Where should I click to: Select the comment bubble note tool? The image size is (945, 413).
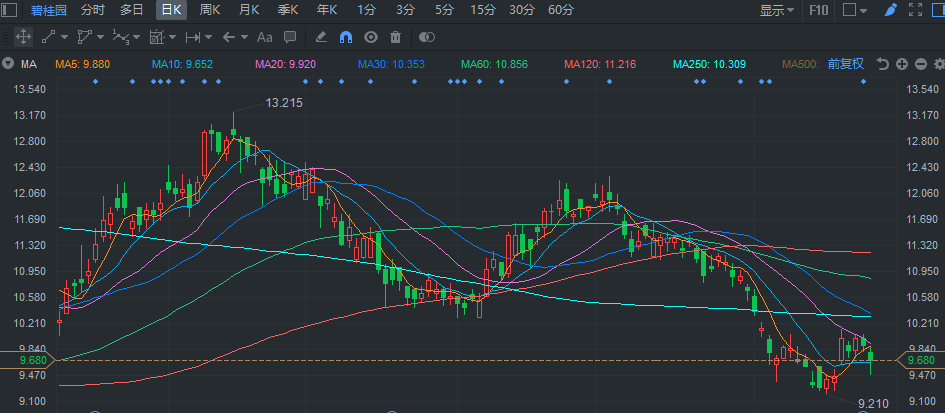point(290,37)
